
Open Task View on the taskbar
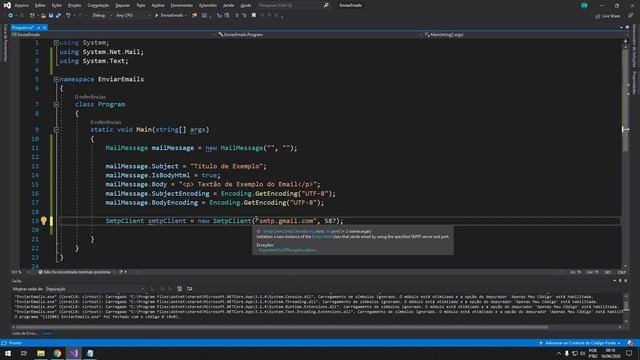tap(24, 353)
